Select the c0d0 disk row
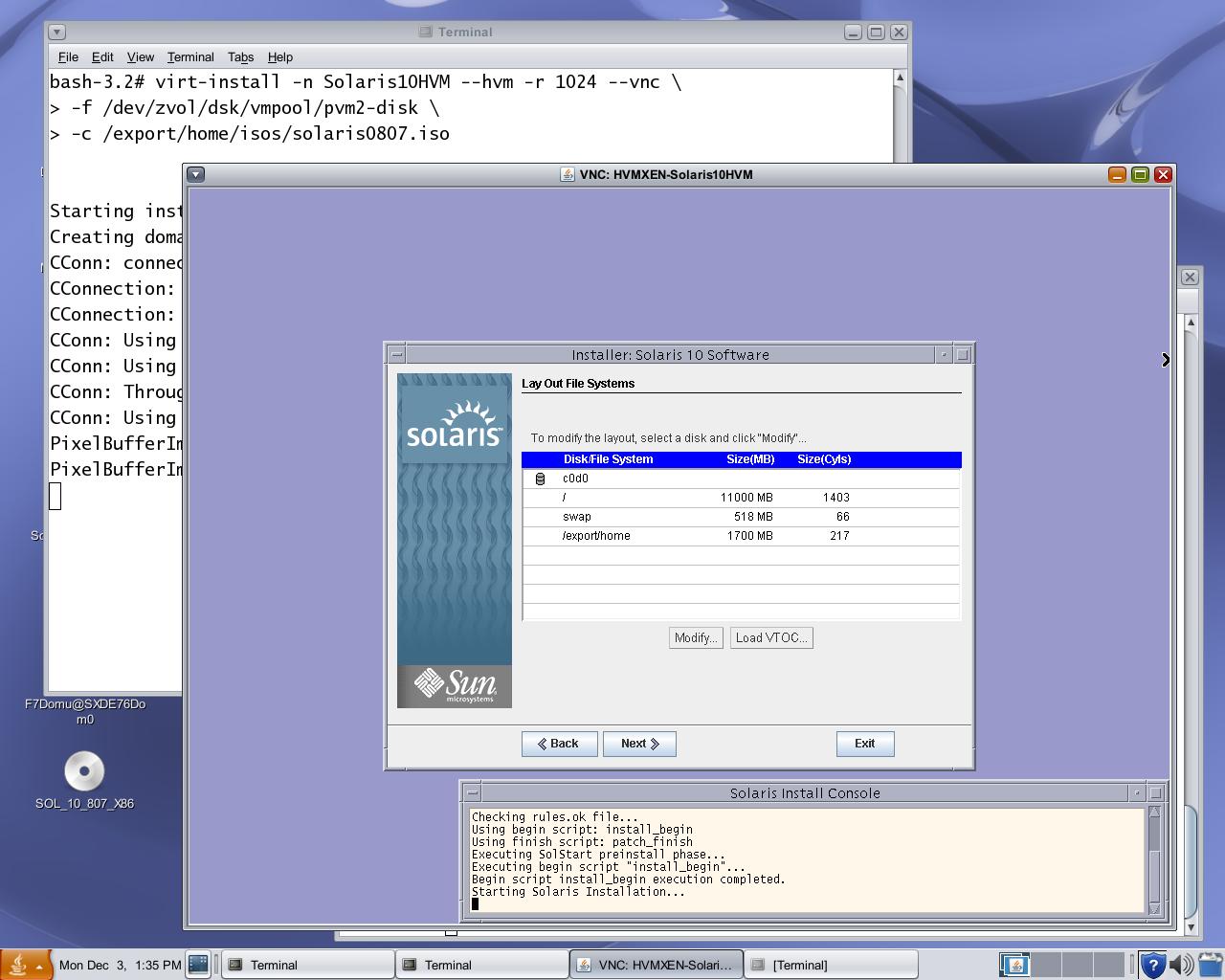 pyautogui.click(x=741, y=479)
